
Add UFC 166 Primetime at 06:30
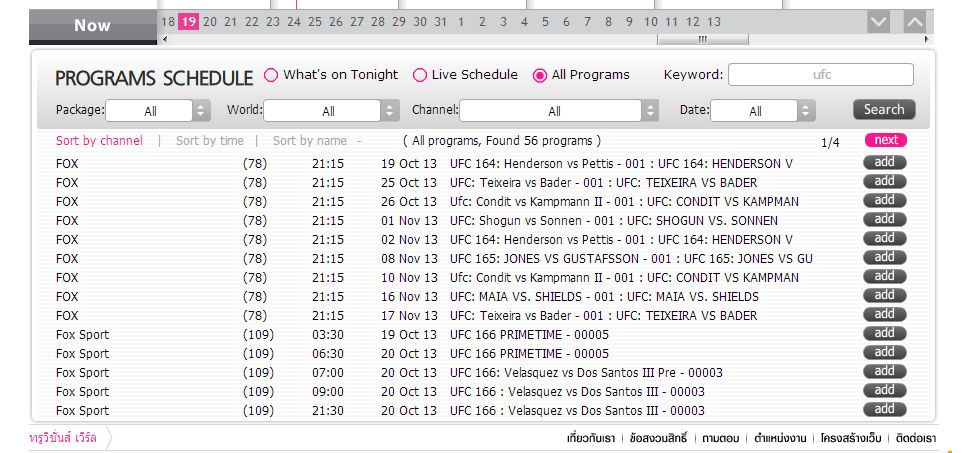pyautogui.click(x=884, y=352)
